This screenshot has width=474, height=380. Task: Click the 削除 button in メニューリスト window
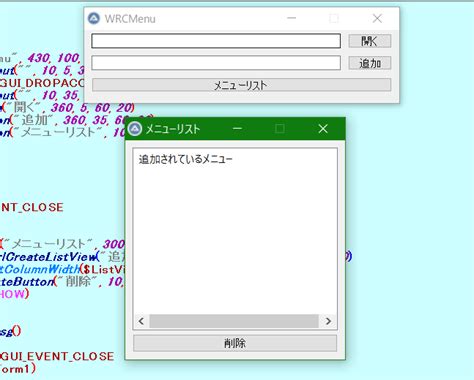coord(235,343)
